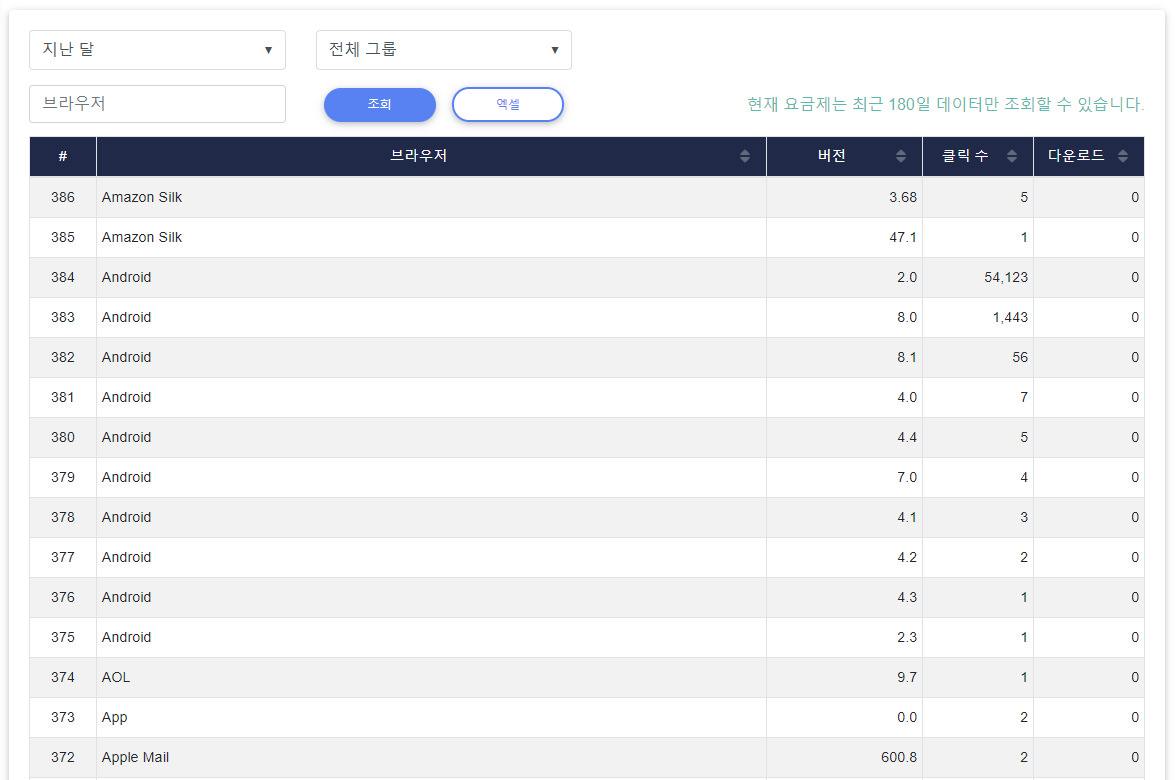
Task: Click version value 2.3
Action: point(907,637)
